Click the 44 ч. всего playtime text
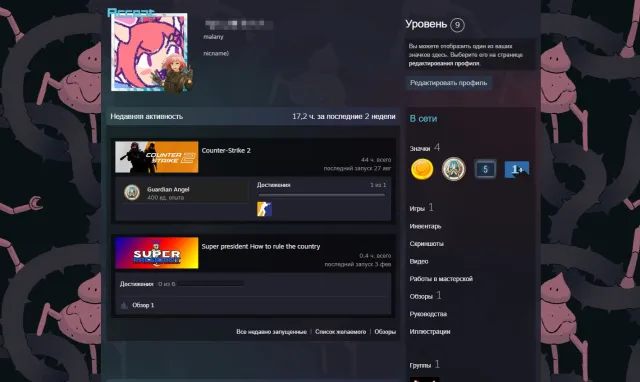Viewport: 640px width, 382px height. [x=376, y=160]
